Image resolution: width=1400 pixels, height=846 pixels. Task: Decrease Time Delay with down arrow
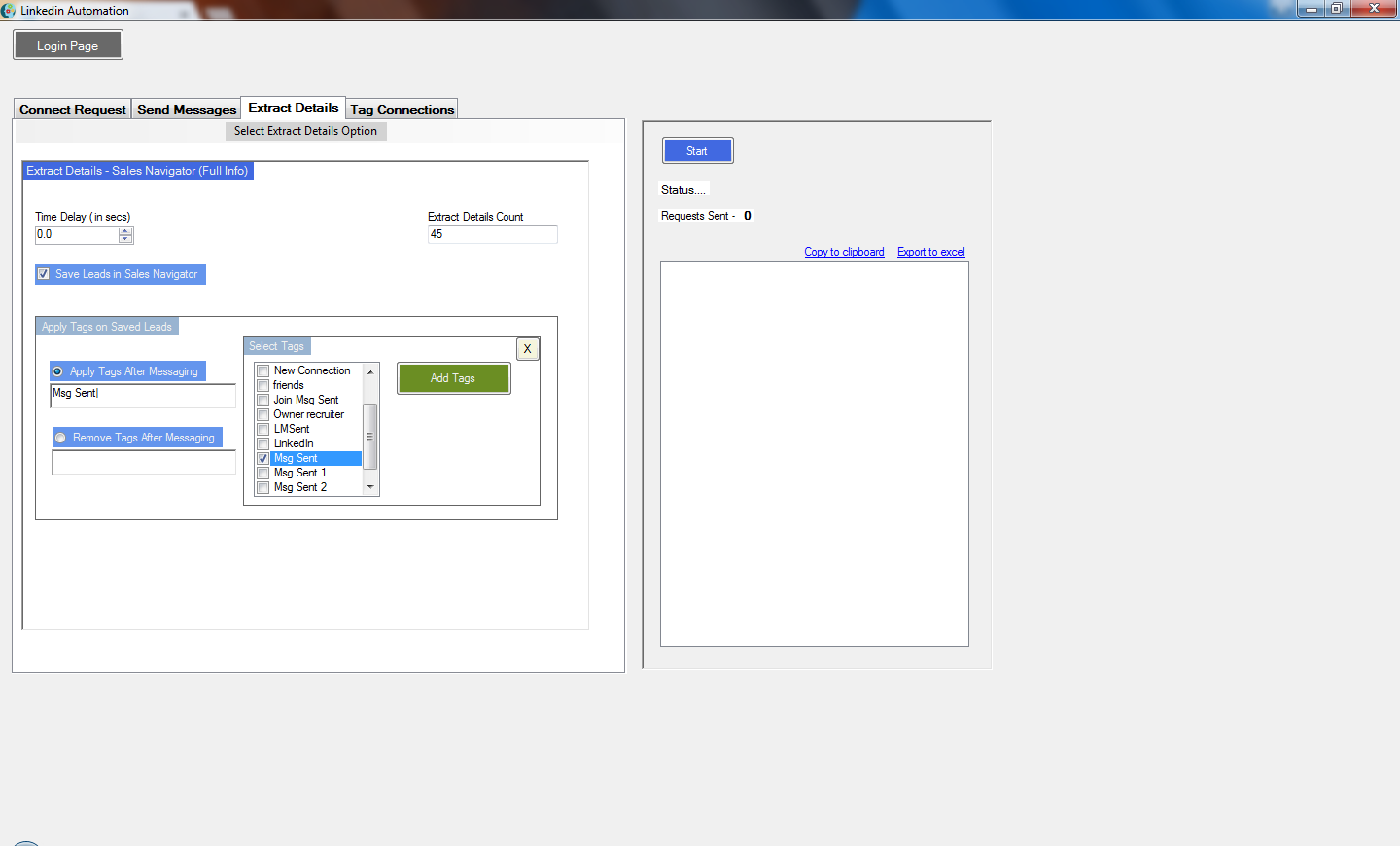[x=125, y=239]
